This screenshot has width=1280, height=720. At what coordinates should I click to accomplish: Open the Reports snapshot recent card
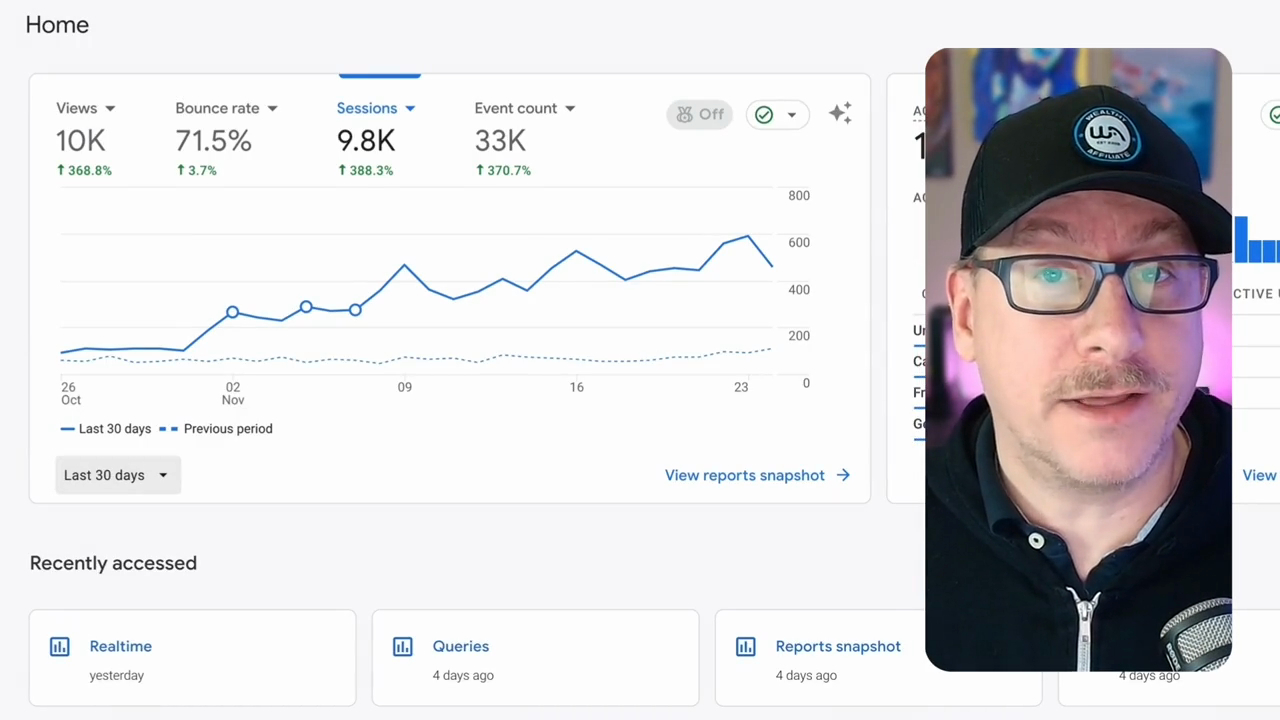838,646
